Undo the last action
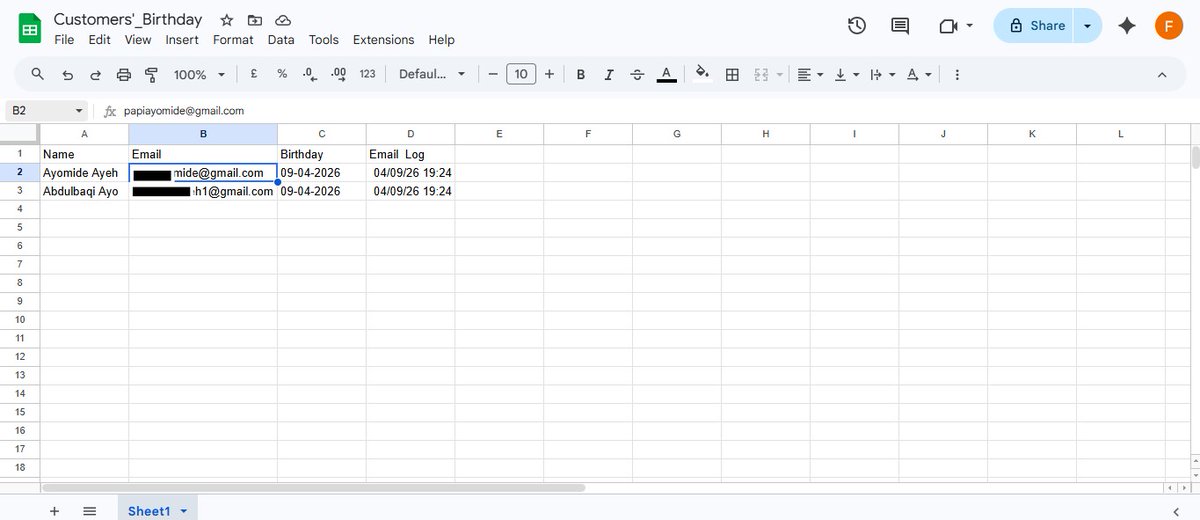The width and height of the screenshot is (1200, 520). point(67,74)
